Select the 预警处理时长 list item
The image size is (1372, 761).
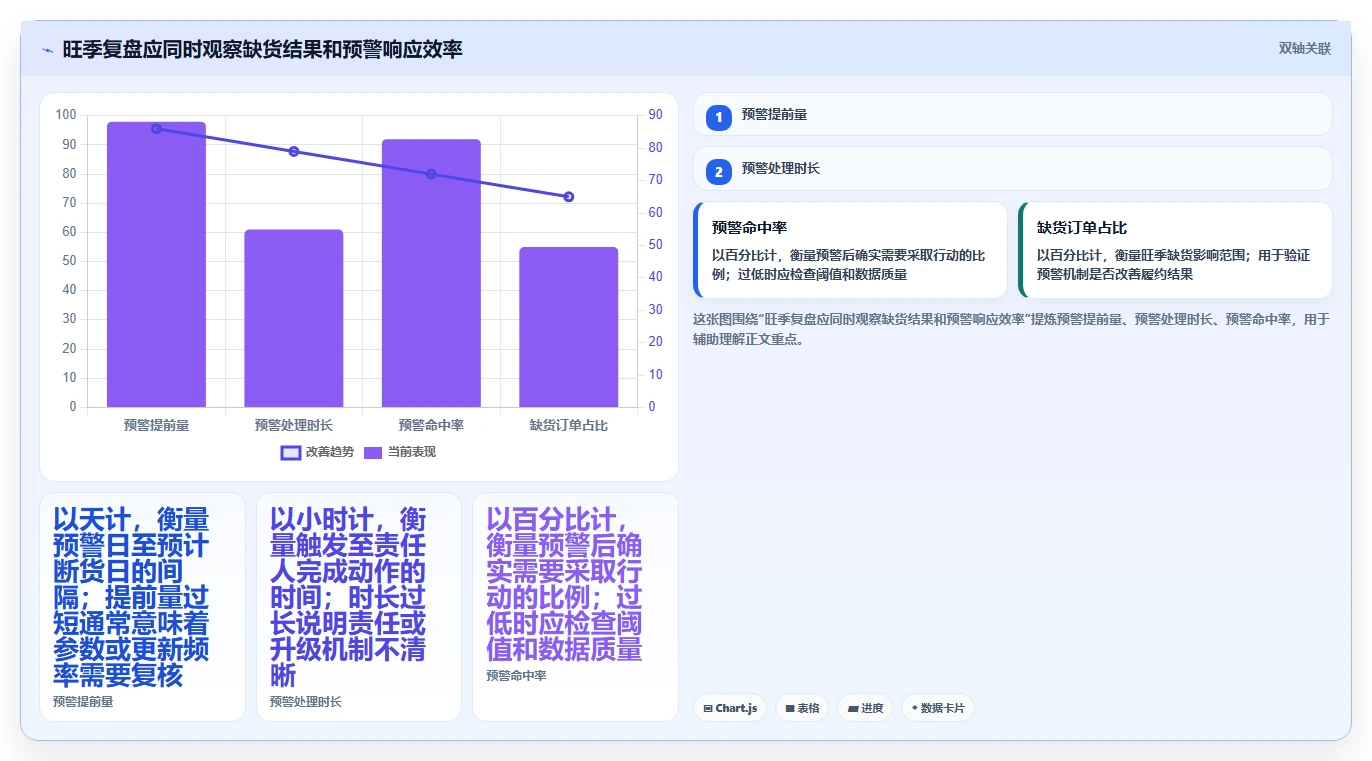[1012, 168]
